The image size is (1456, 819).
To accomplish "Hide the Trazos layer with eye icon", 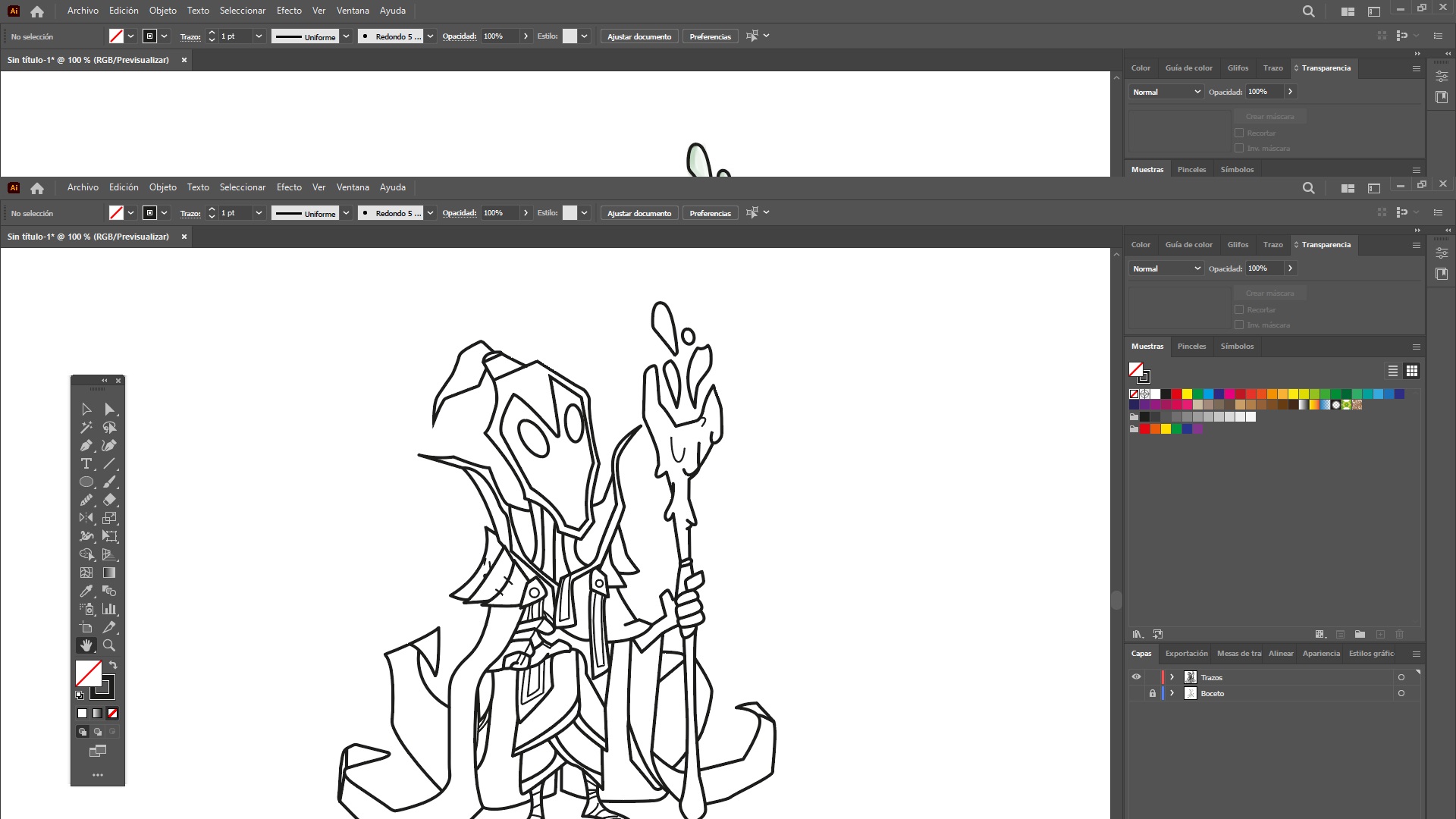I will pos(1136,678).
